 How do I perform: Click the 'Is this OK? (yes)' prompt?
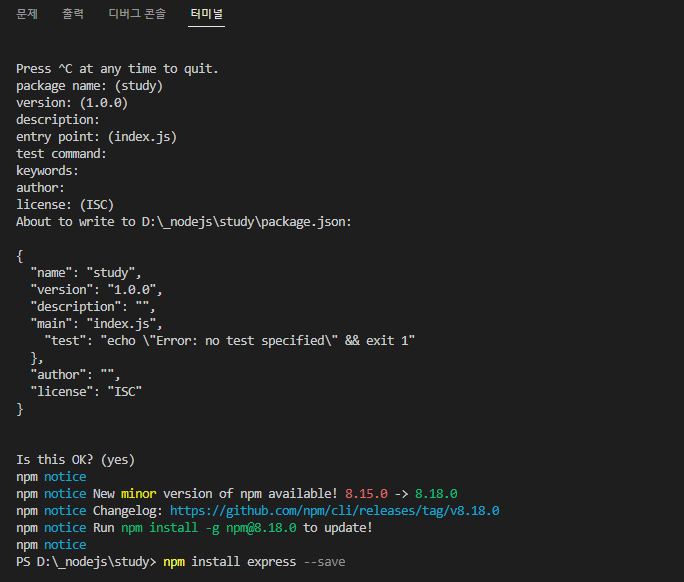[x=75, y=460]
